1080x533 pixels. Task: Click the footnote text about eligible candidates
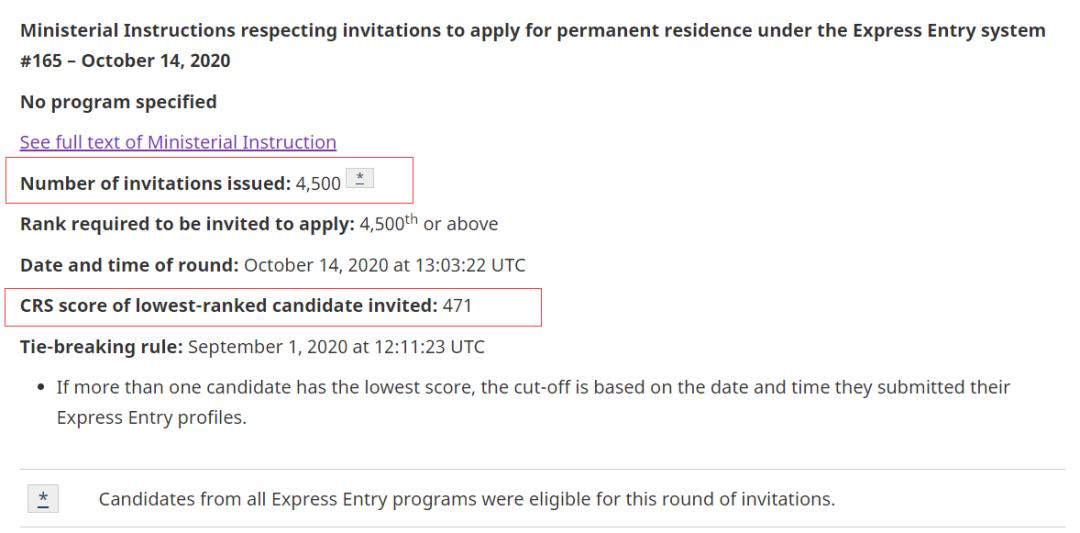(x=466, y=498)
